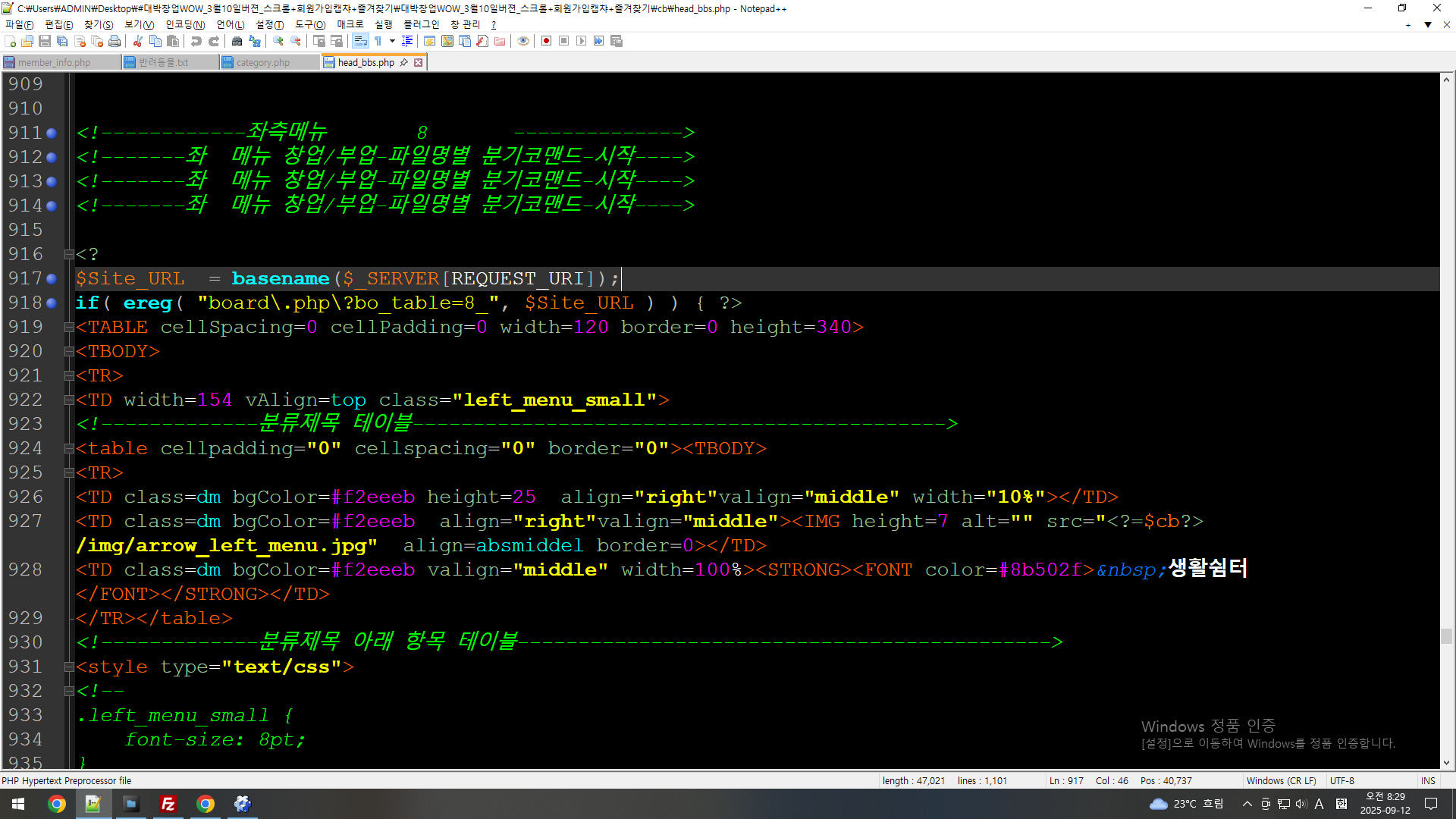Click the Synchronize vertical scrolling icon

click(319, 41)
